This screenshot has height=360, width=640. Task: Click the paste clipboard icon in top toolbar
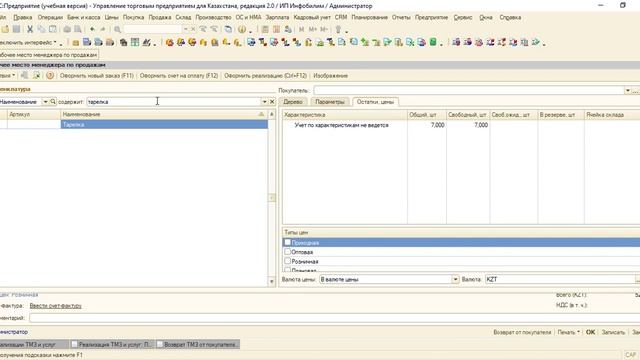(53, 29)
